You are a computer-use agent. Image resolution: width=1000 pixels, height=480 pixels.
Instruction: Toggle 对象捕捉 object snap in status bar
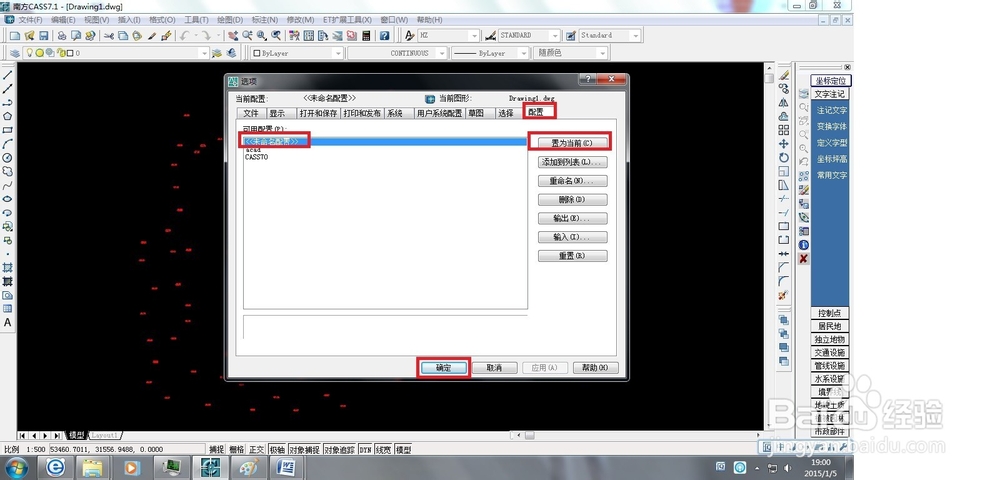[x=304, y=449]
